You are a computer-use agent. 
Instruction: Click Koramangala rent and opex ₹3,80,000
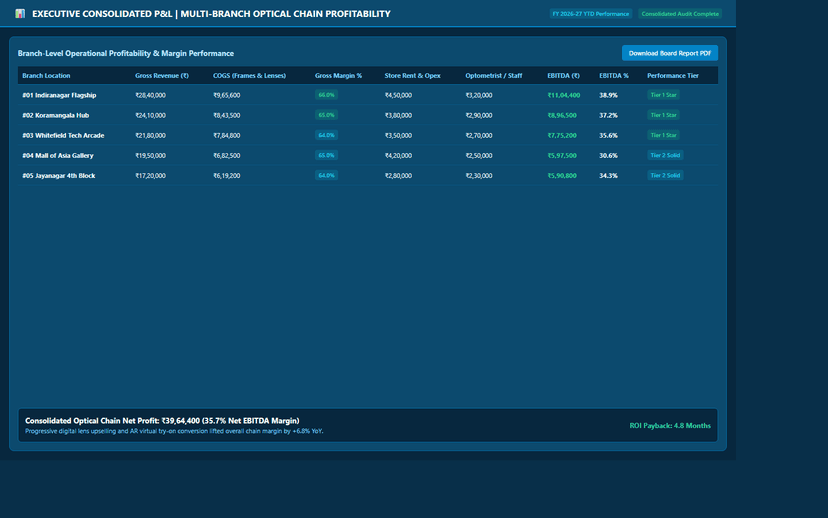pos(398,115)
